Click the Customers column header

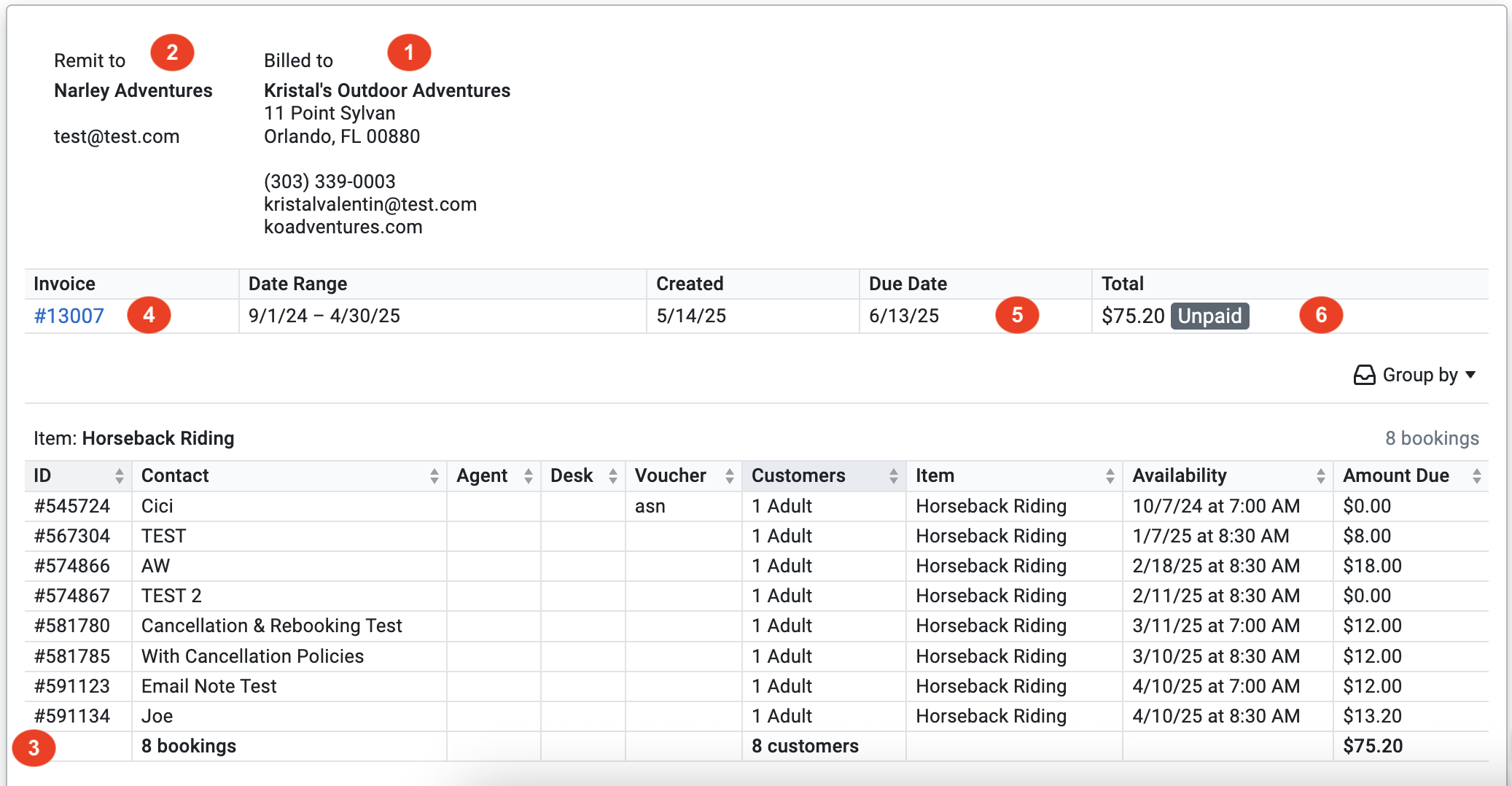pyautogui.click(x=798, y=476)
